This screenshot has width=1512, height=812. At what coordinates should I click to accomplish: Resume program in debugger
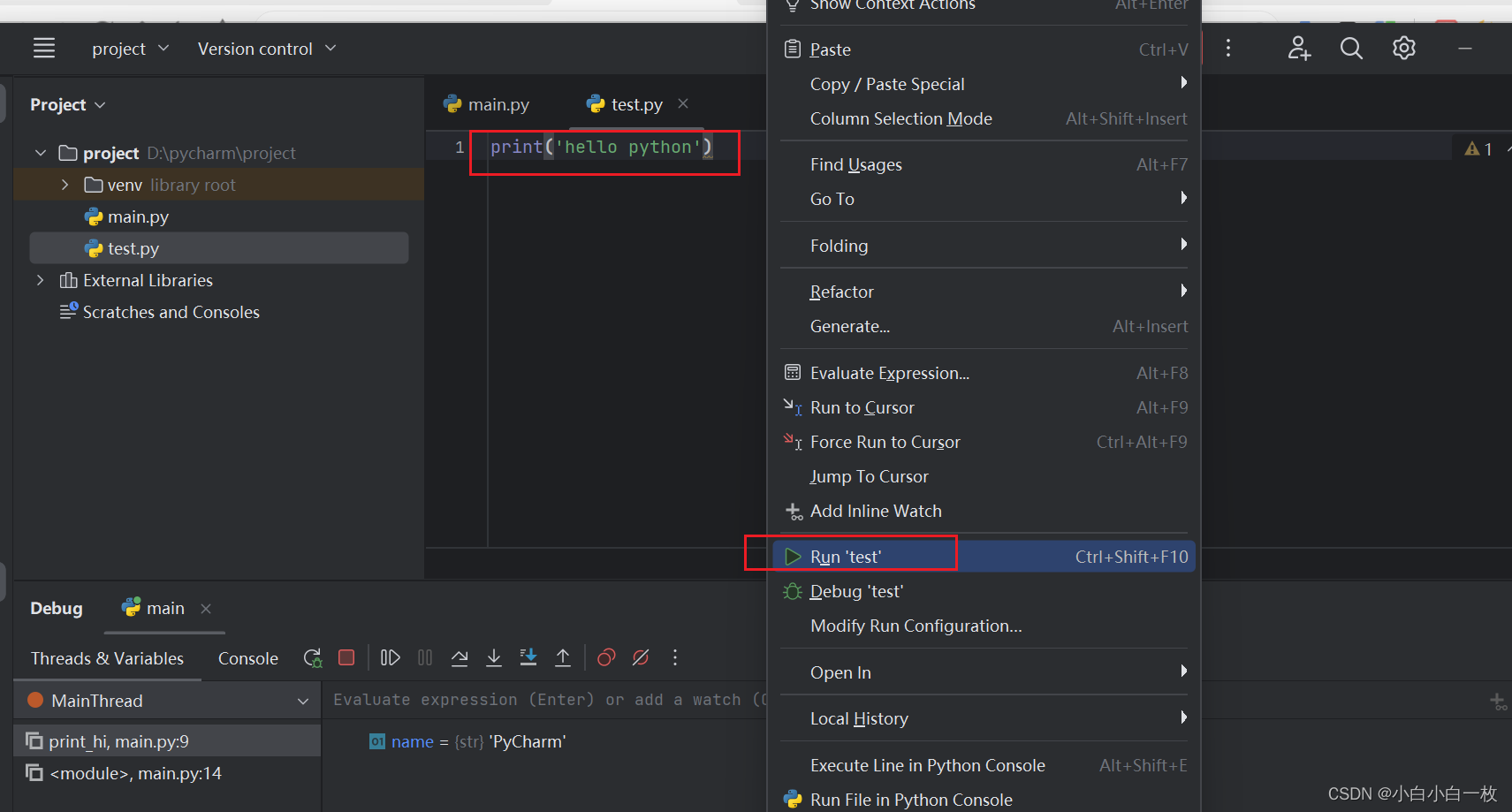coord(390,657)
